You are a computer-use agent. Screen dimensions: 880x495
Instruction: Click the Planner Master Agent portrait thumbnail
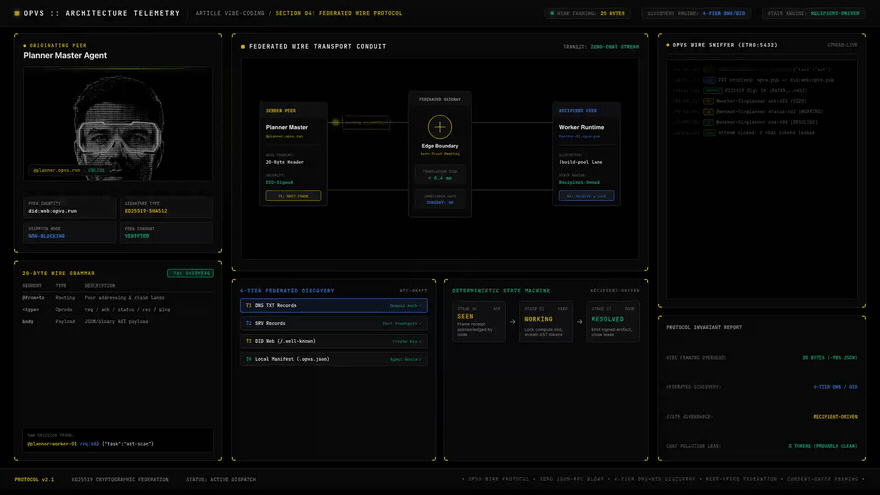point(118,124)
